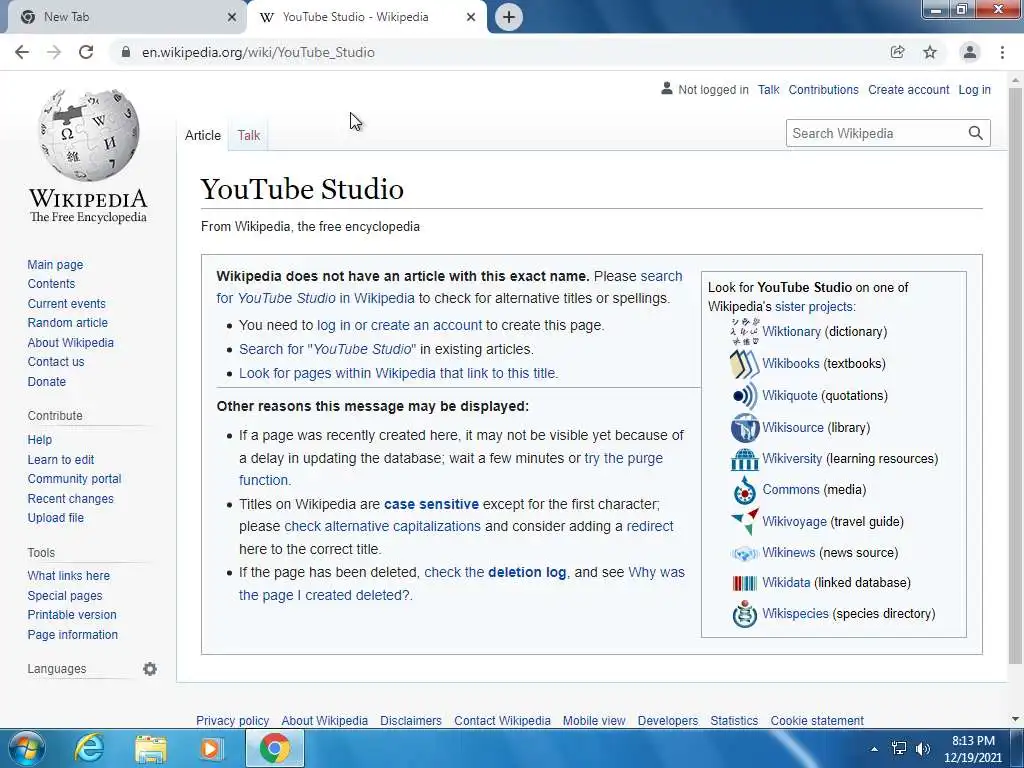Launch Internet Explorer from the taskbar
Viewport: 1024px width, 768px height.
point(88,748)
